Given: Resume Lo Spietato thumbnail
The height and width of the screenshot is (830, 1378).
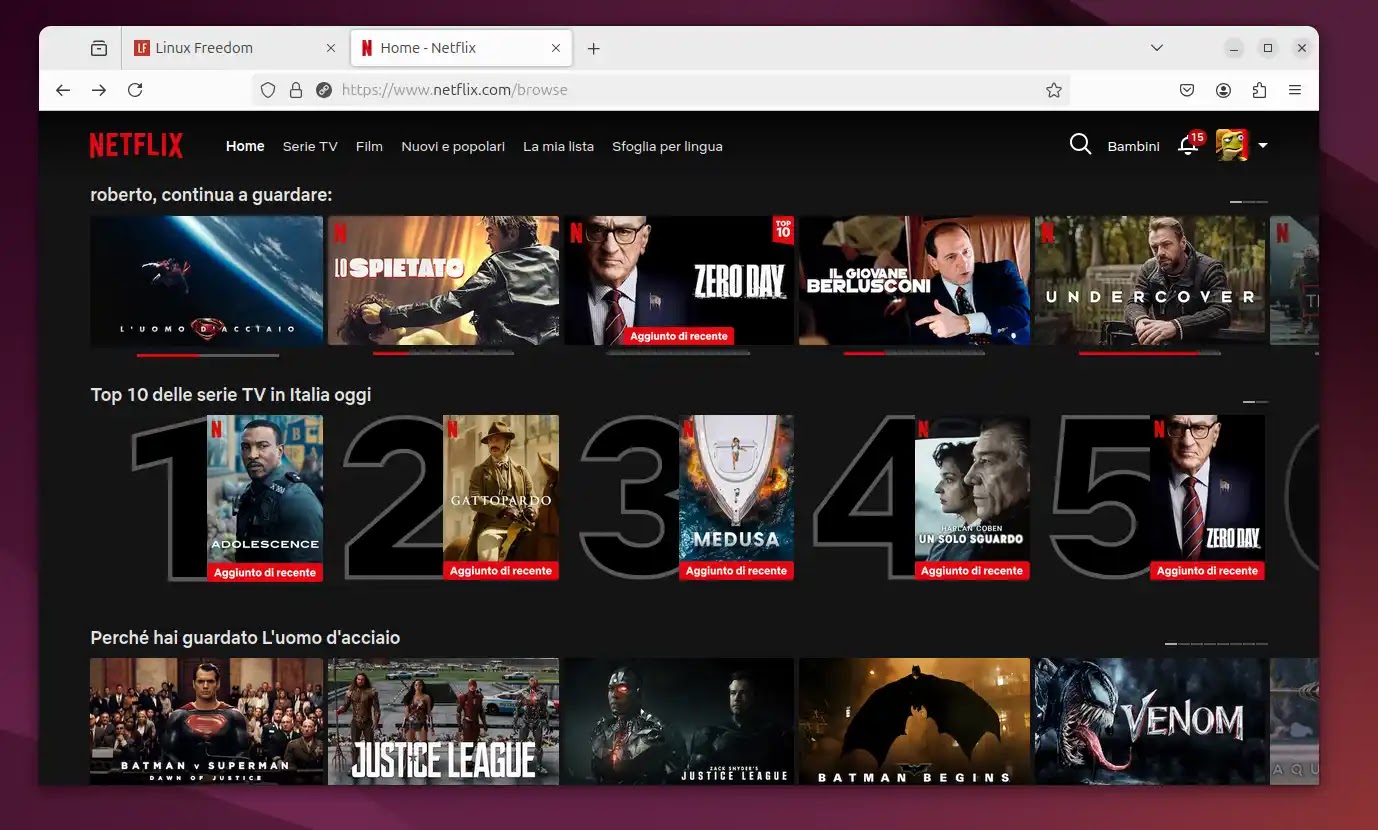Looking at the screenshot, I should 443,281.
